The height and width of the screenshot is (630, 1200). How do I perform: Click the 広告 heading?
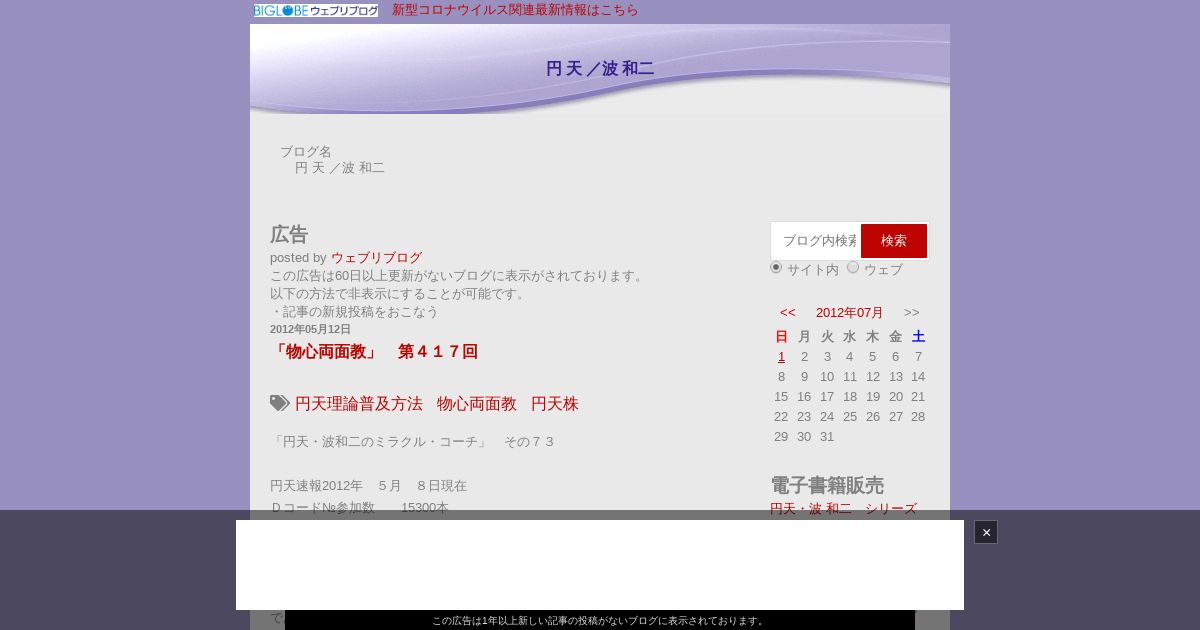289,234
